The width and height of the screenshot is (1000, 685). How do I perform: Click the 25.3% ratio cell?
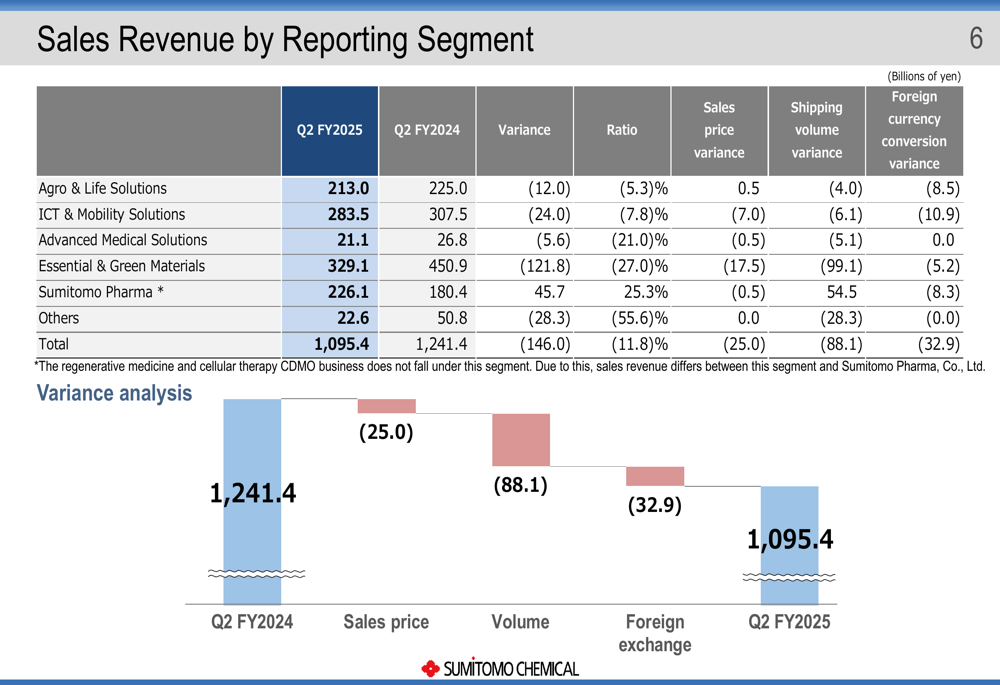coord(639,292)
